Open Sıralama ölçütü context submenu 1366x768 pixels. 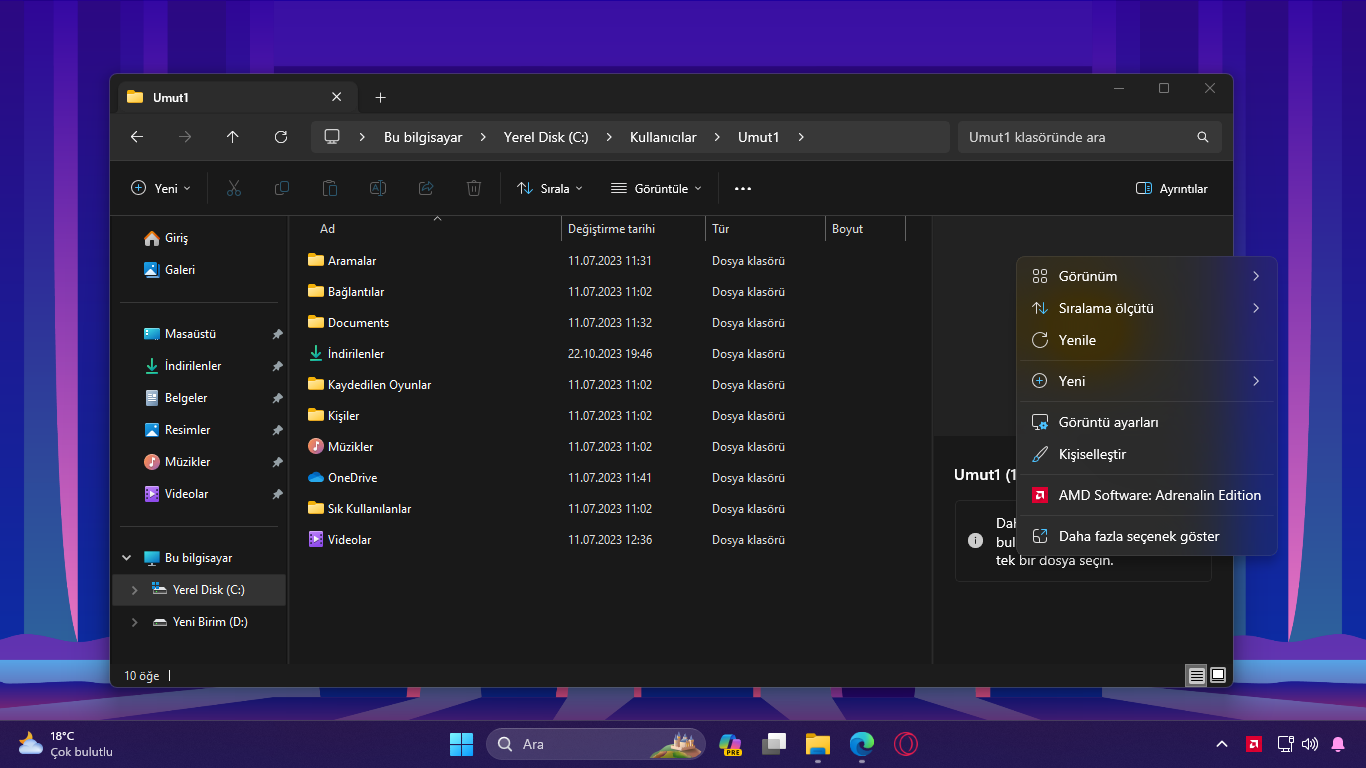(1147, 308)
